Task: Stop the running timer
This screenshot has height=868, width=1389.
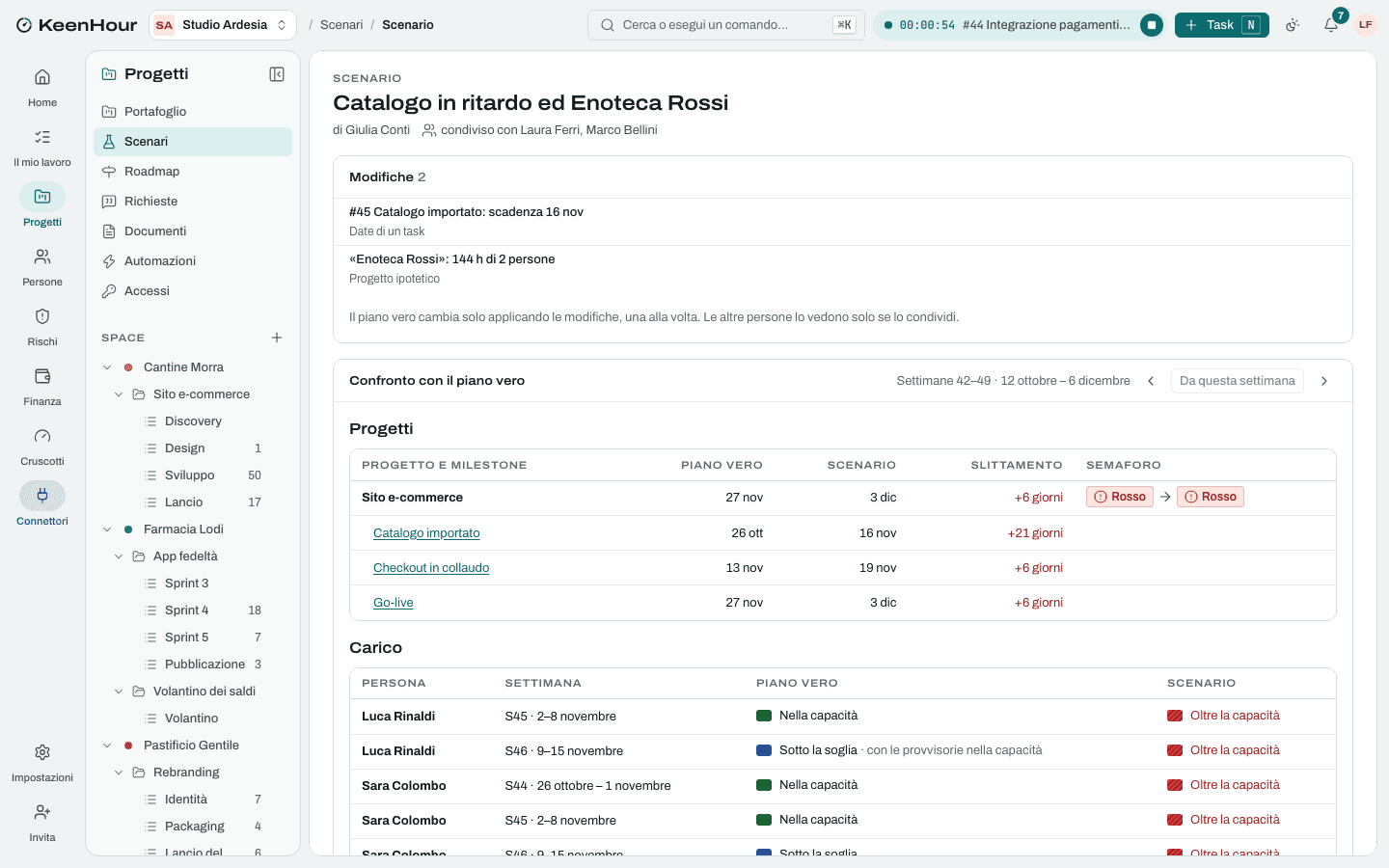Action: coord(1151,25)
